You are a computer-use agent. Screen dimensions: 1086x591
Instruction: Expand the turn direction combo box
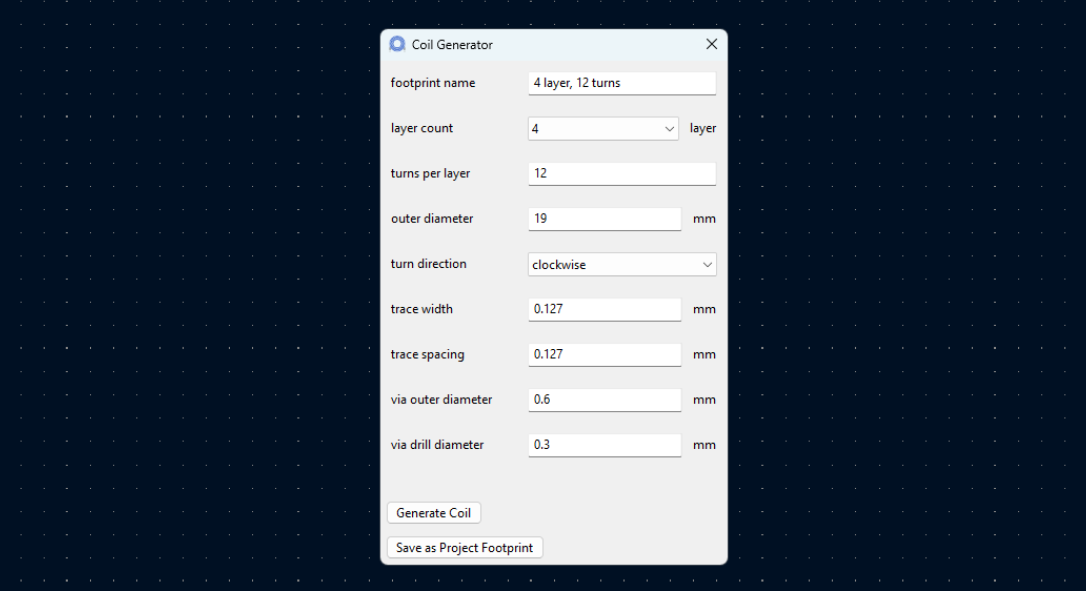pyautogui.click(x=622, y=265)
